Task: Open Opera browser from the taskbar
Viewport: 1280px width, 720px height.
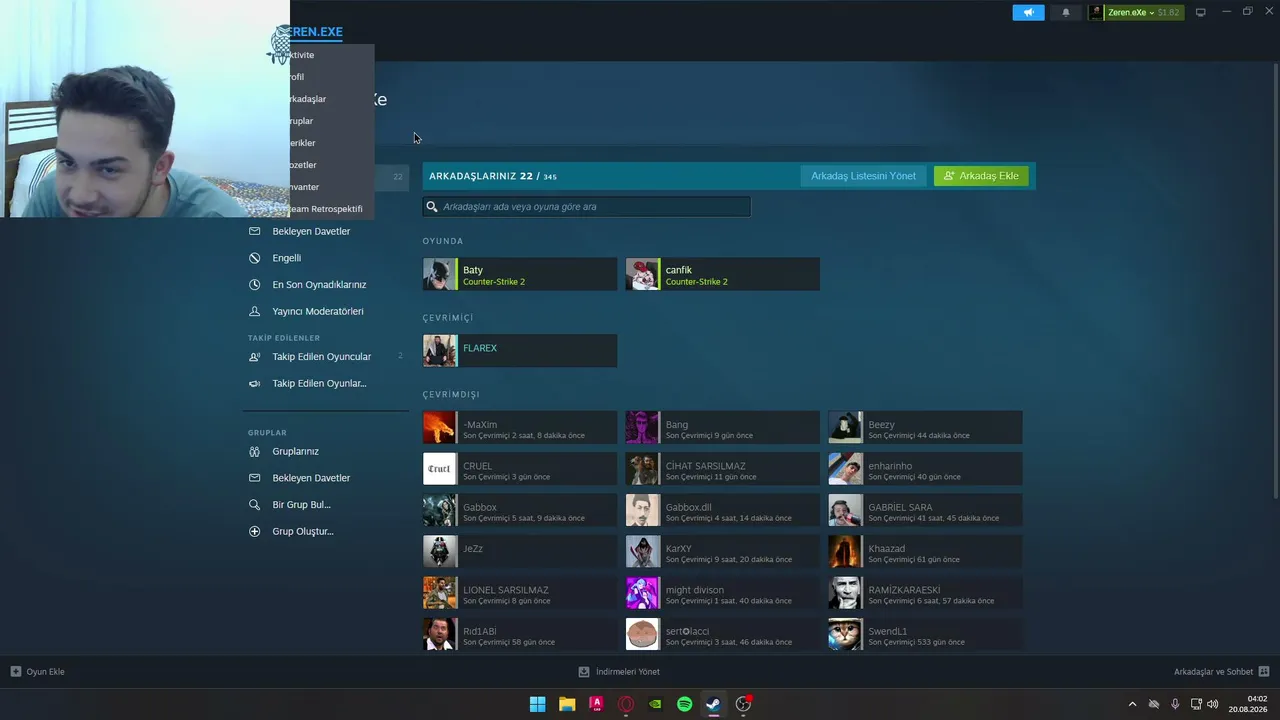Action: [x=626, y=704]
